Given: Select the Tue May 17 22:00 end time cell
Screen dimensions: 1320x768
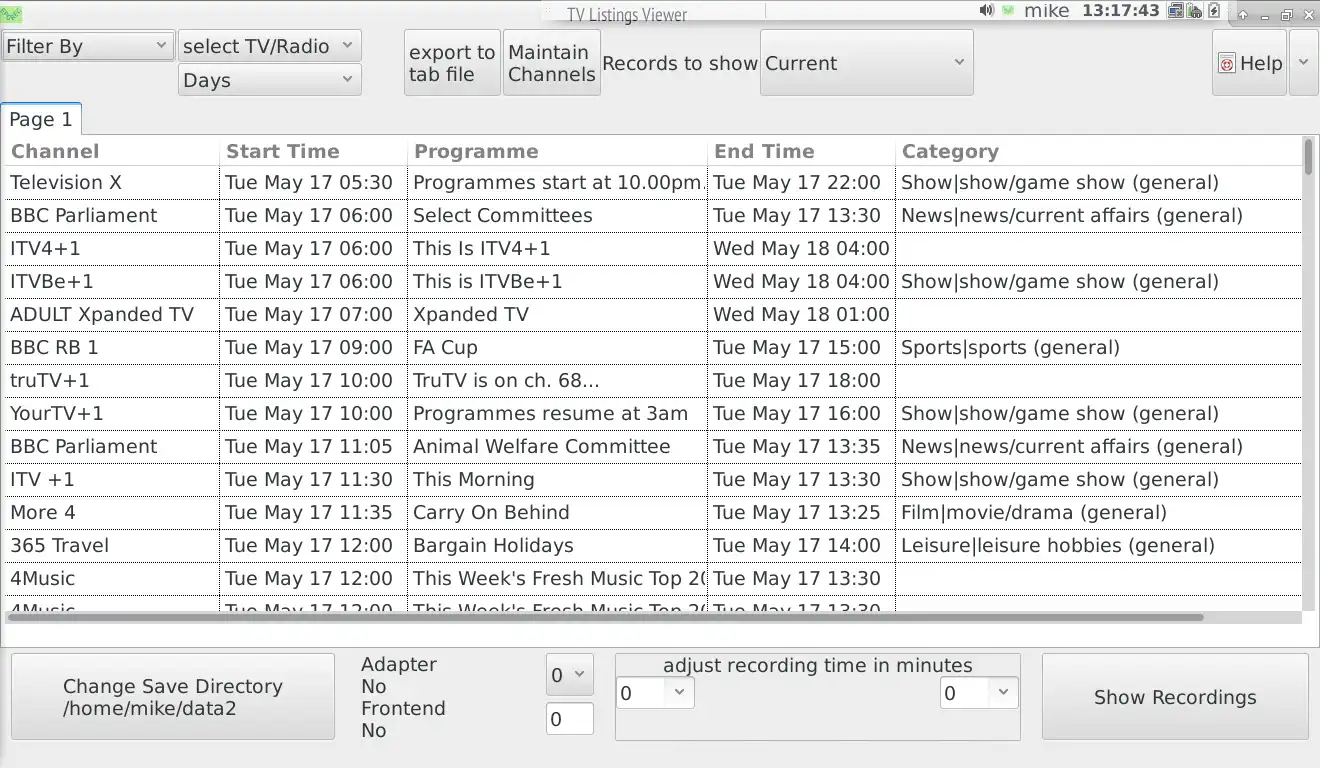Looking at the screenshot, I should tap(802, 183).
